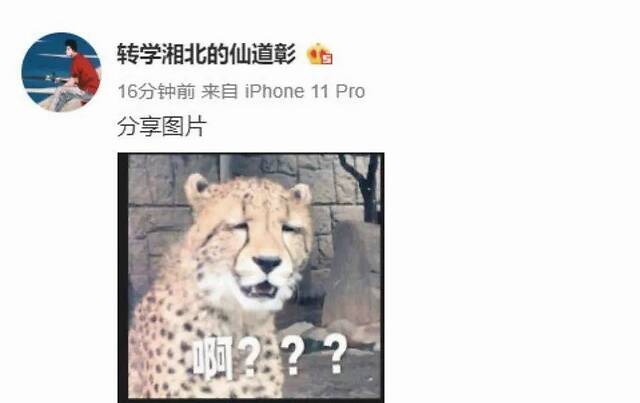Click the middle question mark on the meme
Viewport: 640px width, 403px height.
(292, 357)
